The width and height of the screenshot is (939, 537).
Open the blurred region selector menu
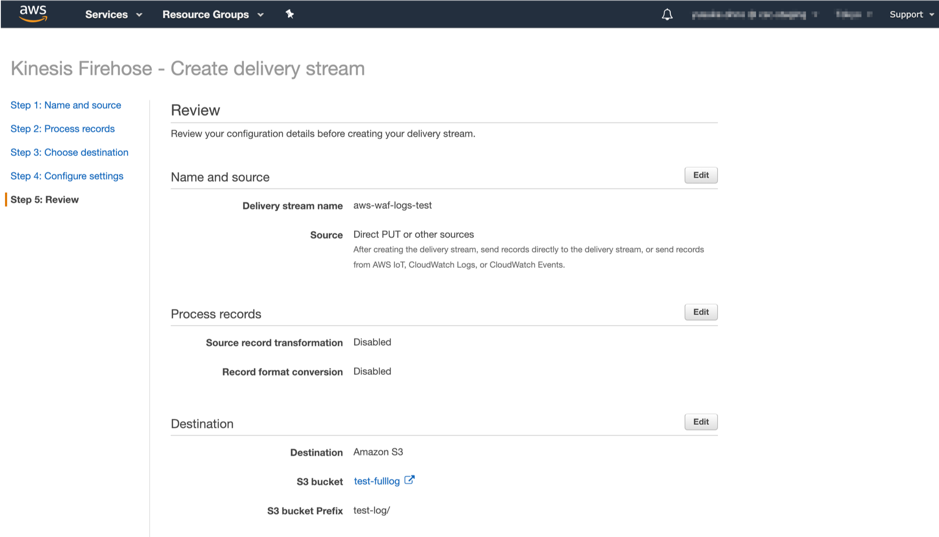click(x=853, y=14)
